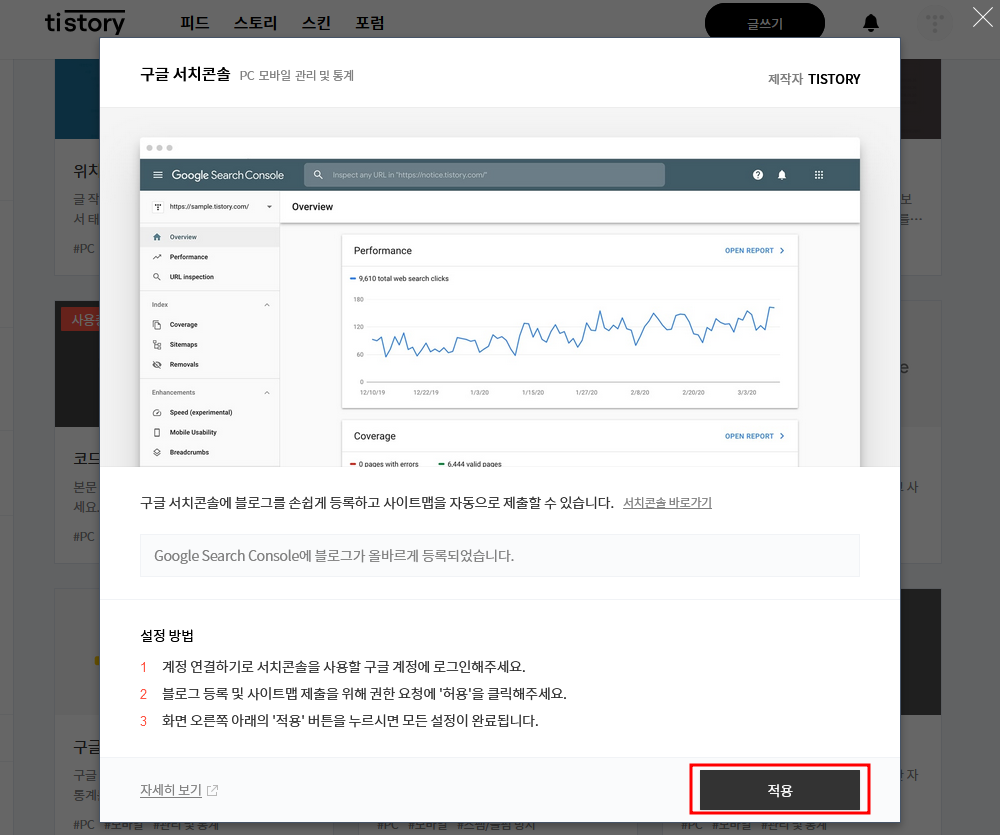This screenshot has height=835, width=1000.
Task: Open the 서치콘솔 바로가기 link
Action: pyautogui.click(x=667, y=503)
